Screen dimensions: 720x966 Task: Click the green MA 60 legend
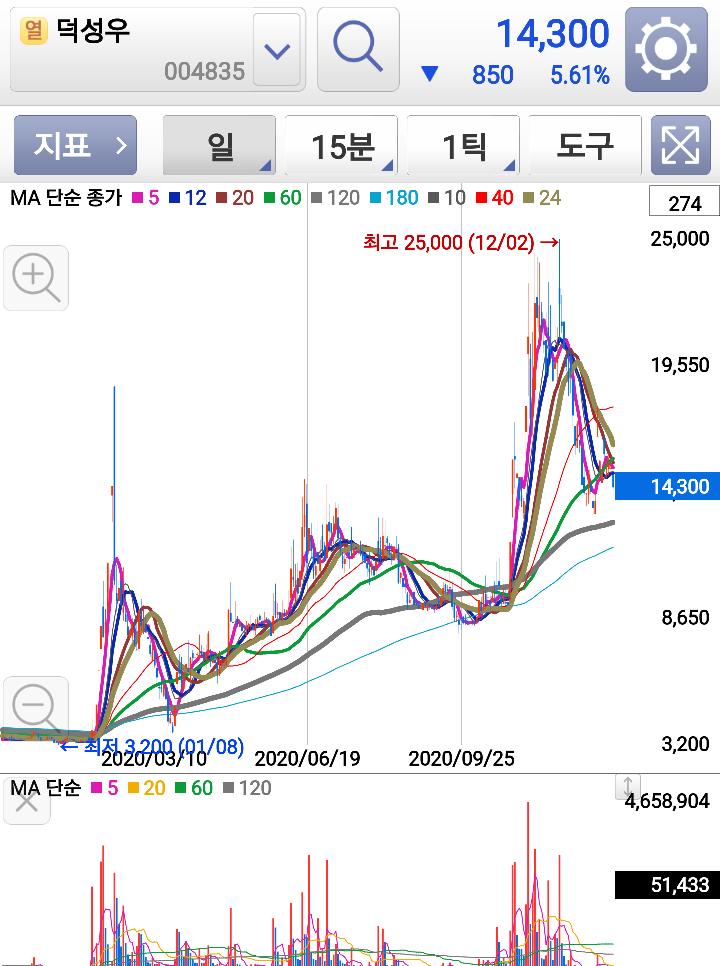pos(283,198)
